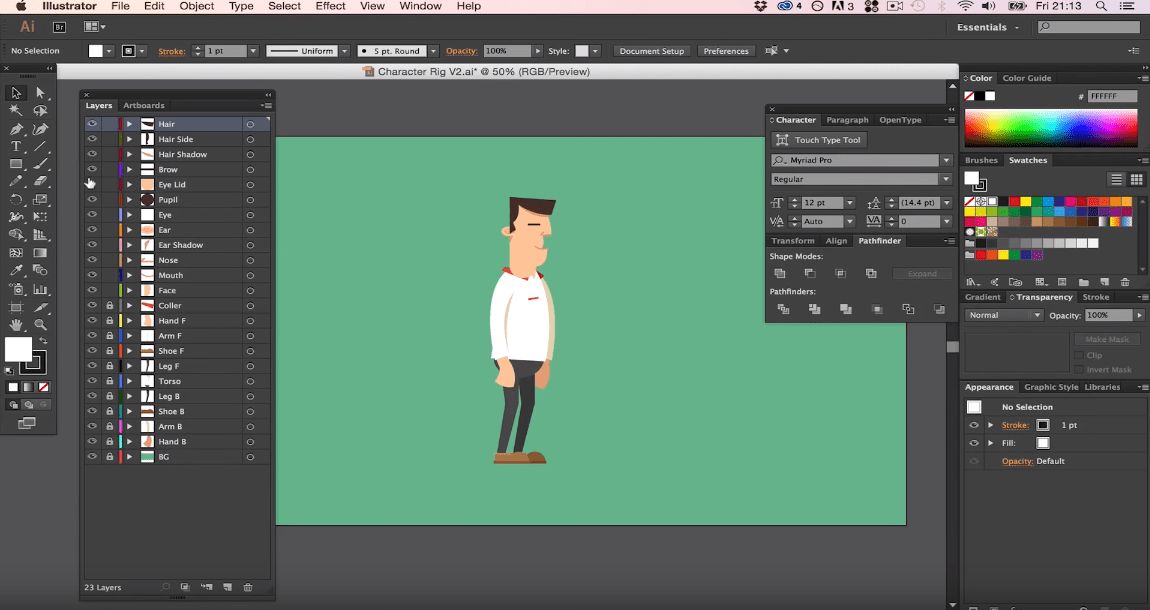Select the Direct Selection tool
Image resolution: width=1150 pixels, height=610 pixels.
40,93
